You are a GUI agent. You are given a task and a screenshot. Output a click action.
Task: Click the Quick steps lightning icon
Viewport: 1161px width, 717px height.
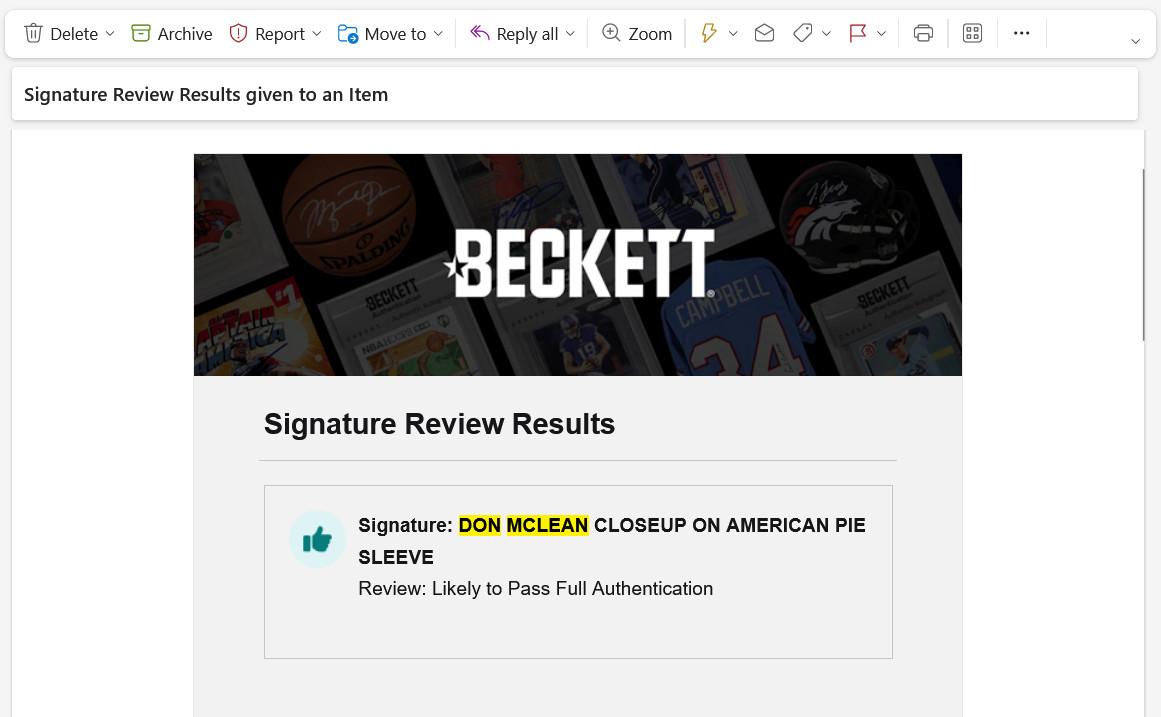click(709, 33)
